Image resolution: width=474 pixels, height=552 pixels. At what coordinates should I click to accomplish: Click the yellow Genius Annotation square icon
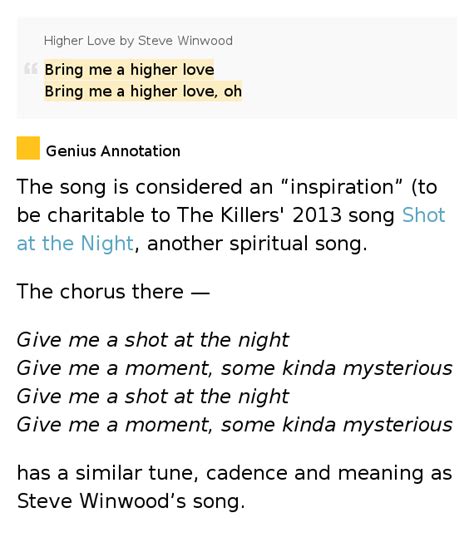coord(28,148)
